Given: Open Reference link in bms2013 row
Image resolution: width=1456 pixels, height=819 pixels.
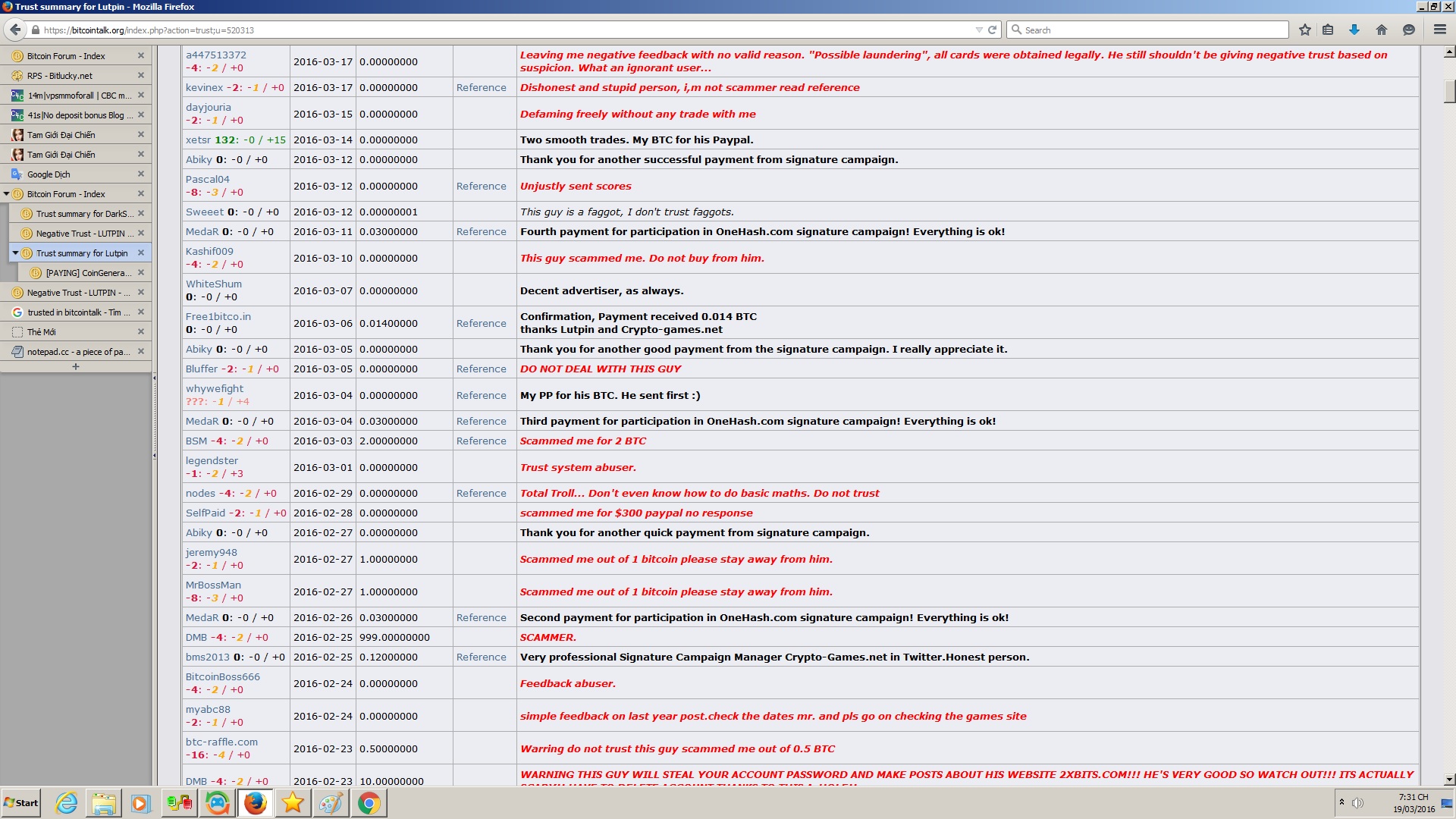Looking at the screenshot, I should tap(482, 657).
